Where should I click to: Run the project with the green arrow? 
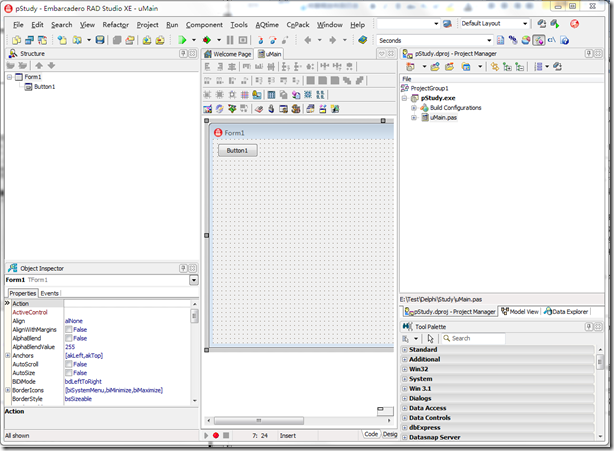[x=182, y=40]
